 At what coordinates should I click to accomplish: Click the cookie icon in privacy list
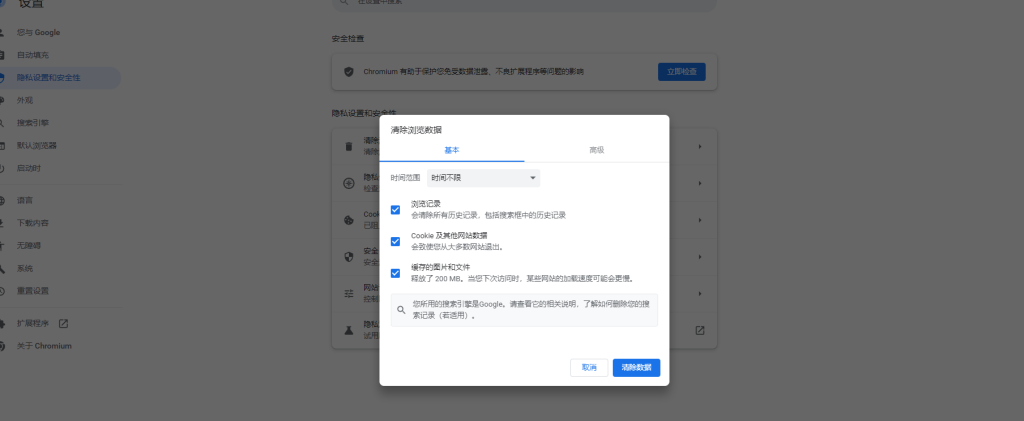[x=349, y=219]
